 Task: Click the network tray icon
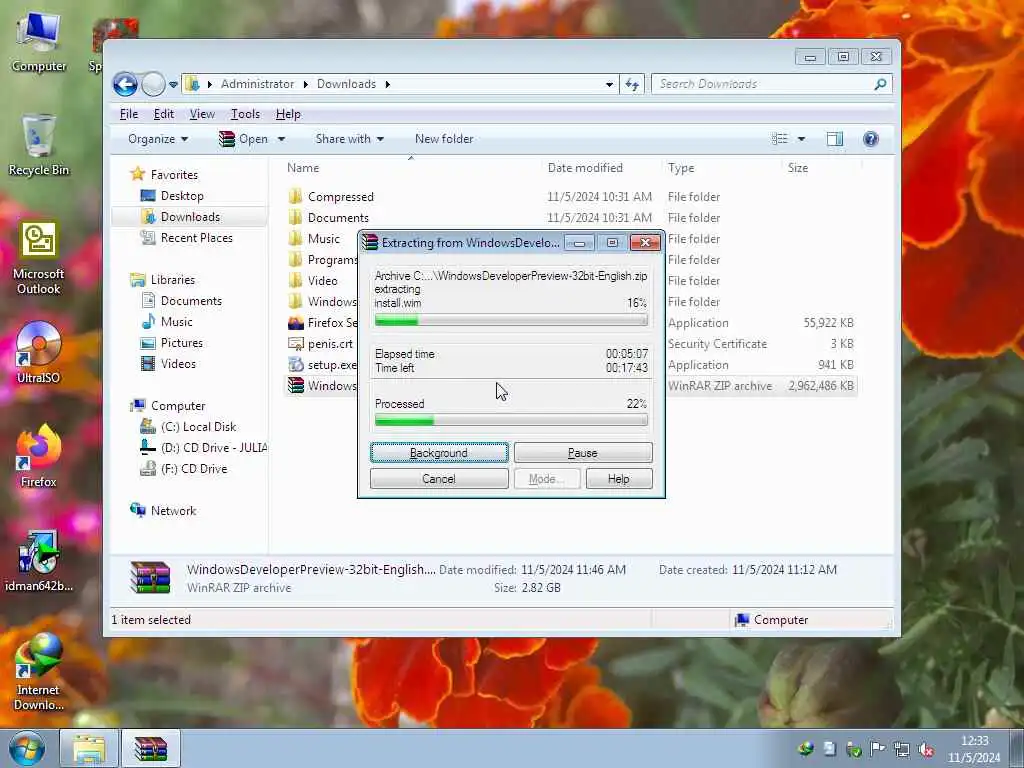pos(902,749)
